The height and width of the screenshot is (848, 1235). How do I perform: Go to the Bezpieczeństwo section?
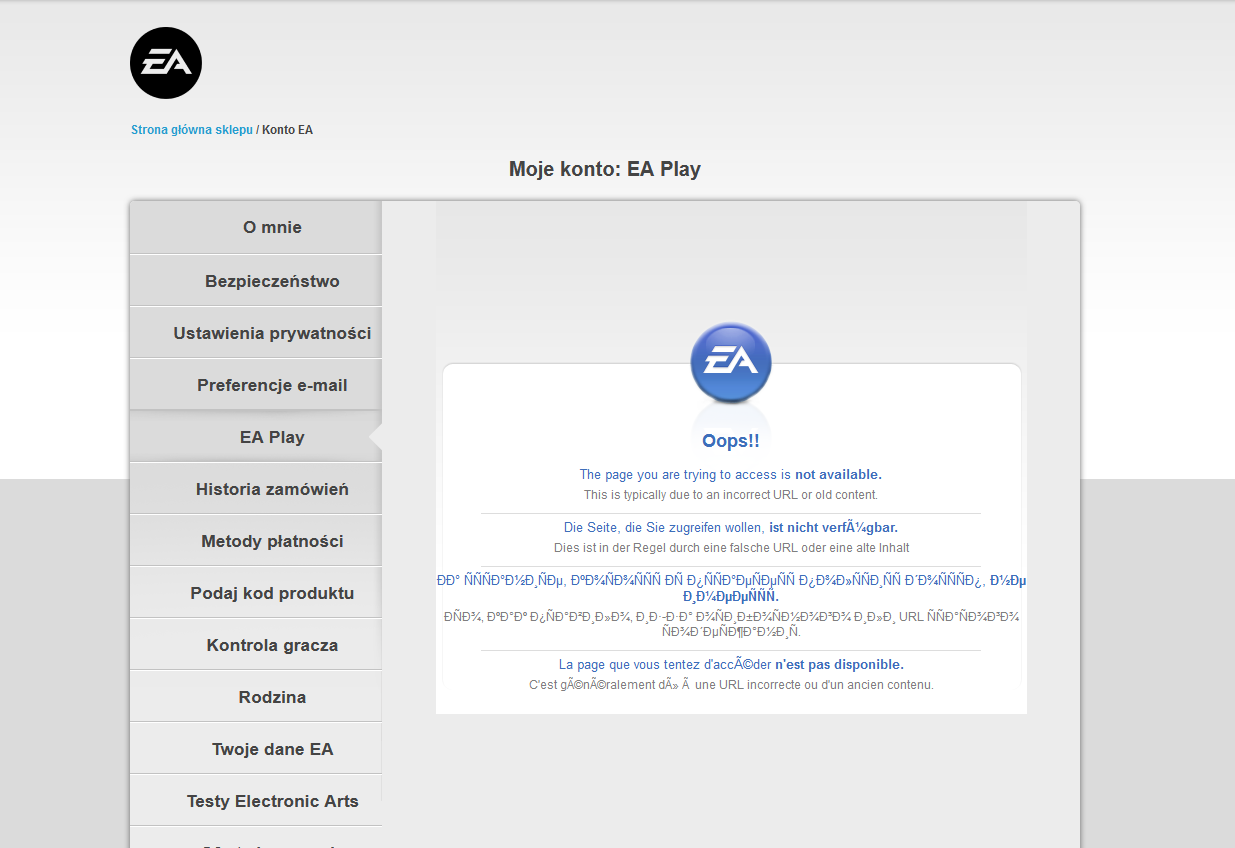[x=272, y=281]
